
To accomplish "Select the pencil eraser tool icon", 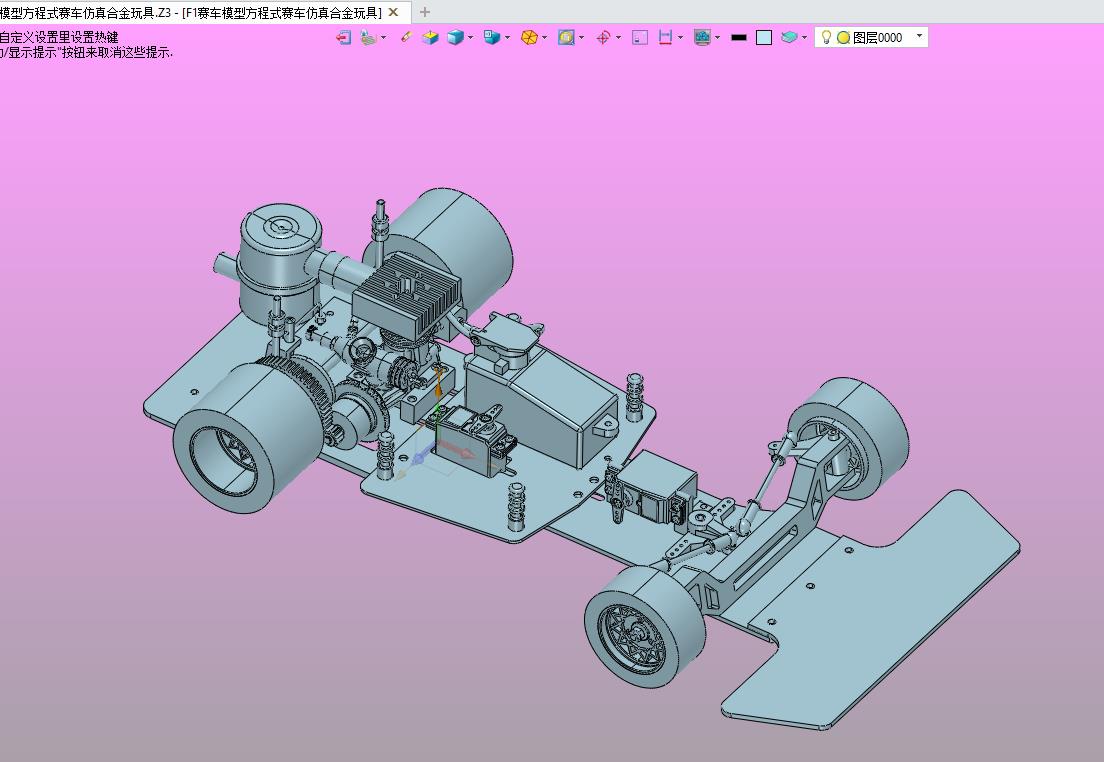I will coord(406,37).
